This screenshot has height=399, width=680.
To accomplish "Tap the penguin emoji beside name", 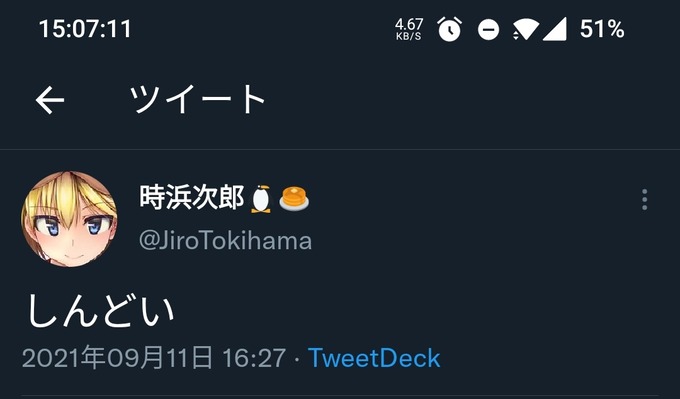I will pos(261,199).
